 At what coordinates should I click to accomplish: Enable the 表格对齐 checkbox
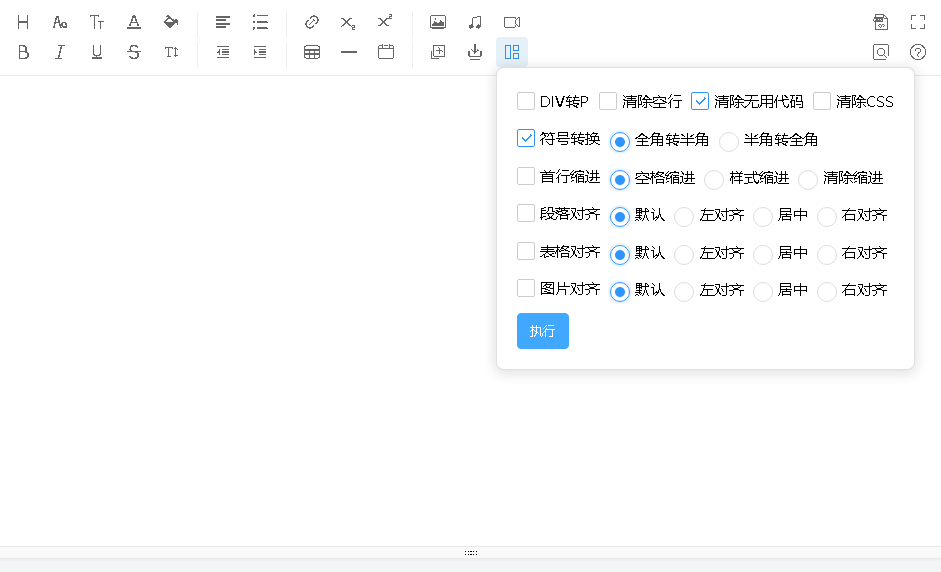click(526, 251)
